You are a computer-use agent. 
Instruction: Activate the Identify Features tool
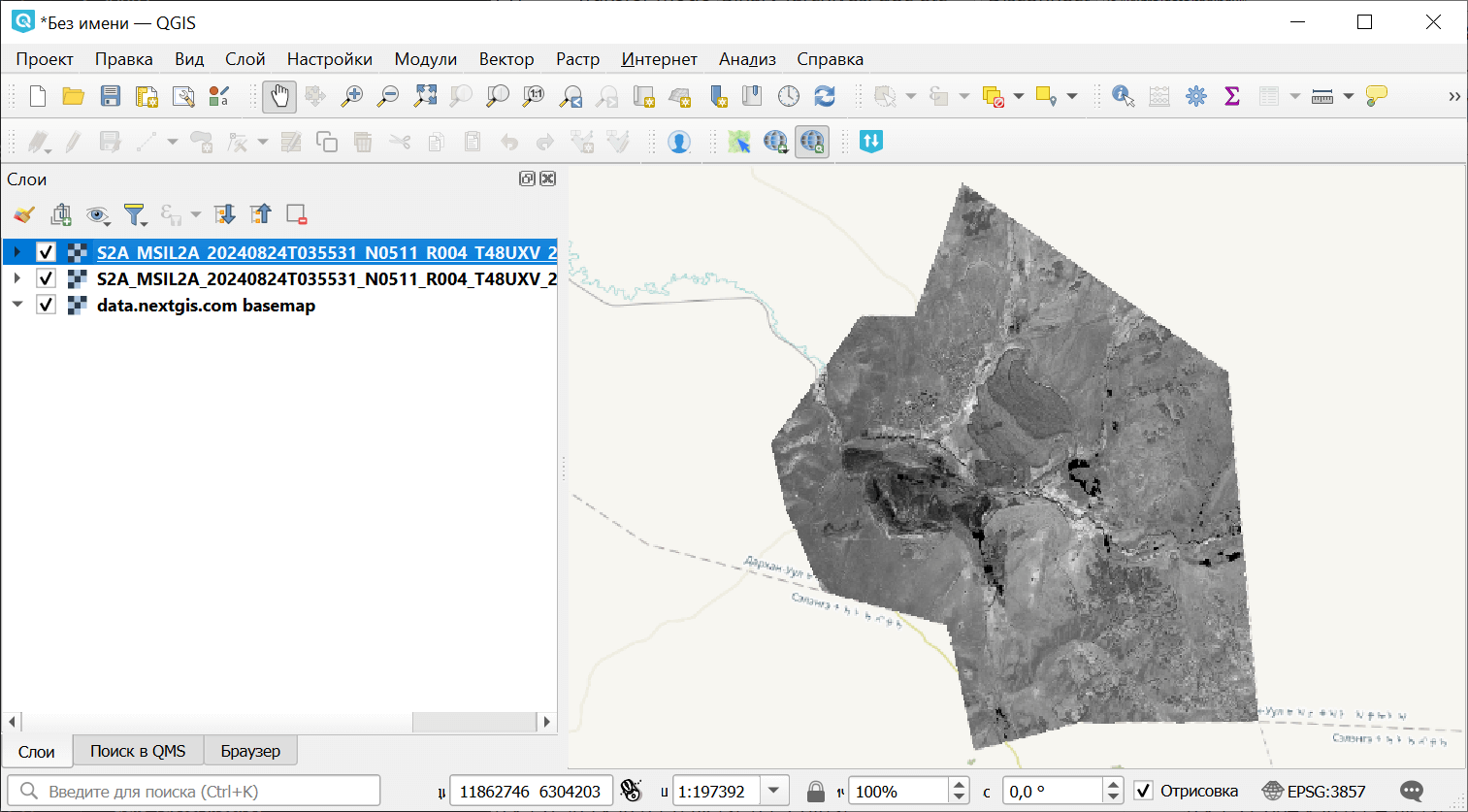[1123, 96]
